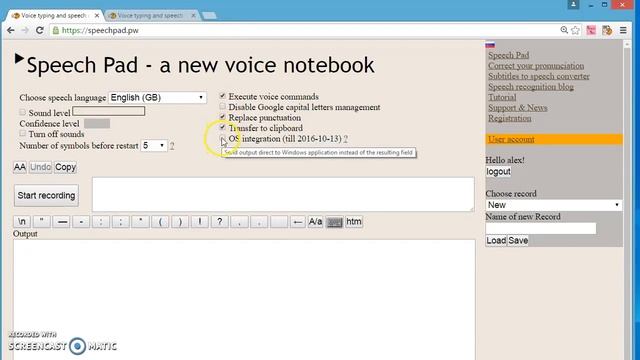Bookmark this page with the star icon
The height and width of the screenshot is (360, 640).
[576, 30]
